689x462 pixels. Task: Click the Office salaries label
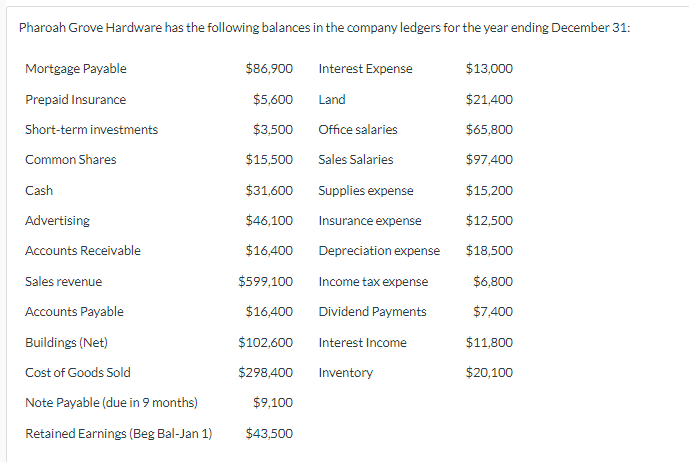point(358,130)
